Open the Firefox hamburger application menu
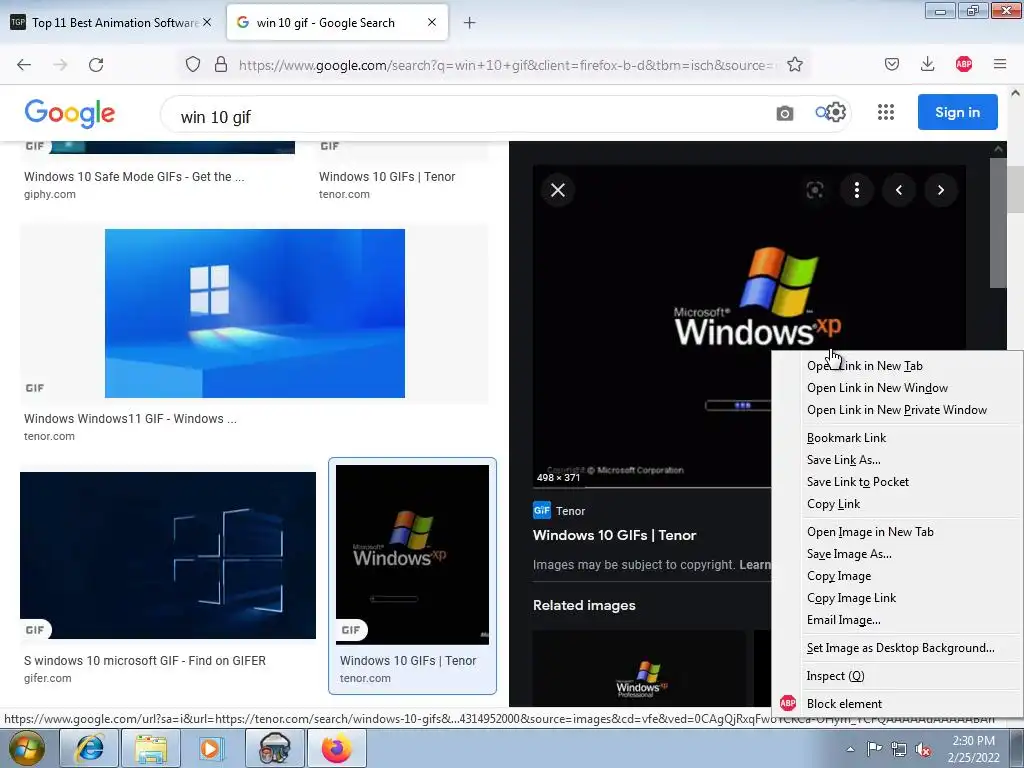 [x=1000, y=64]
